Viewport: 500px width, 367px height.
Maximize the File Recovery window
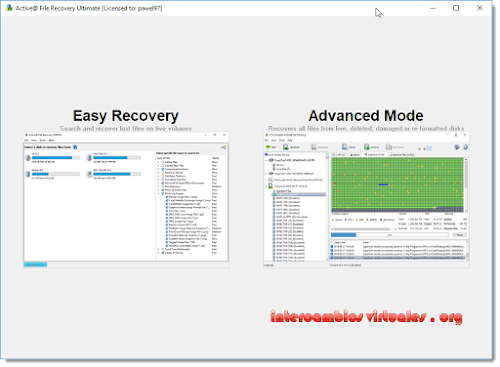[x=456, y=8]
